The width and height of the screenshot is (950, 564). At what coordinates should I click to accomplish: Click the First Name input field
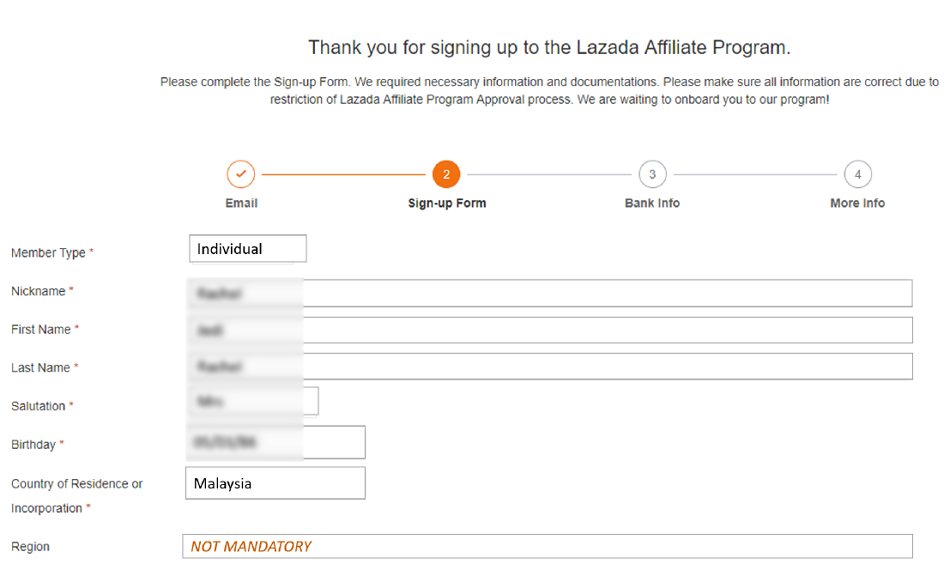550,330
